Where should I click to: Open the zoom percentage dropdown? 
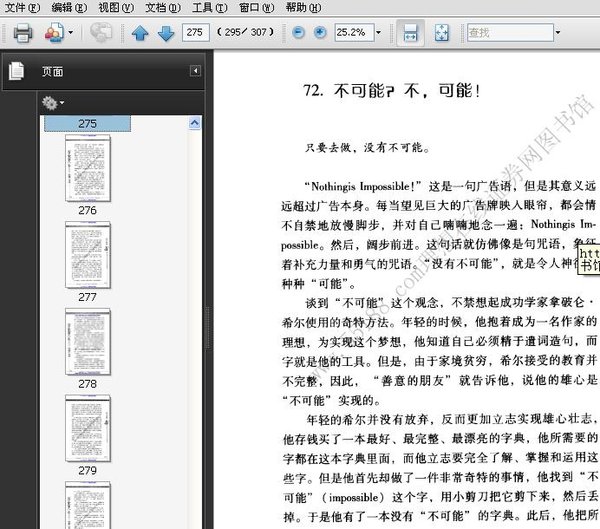[x=379, y=33]
